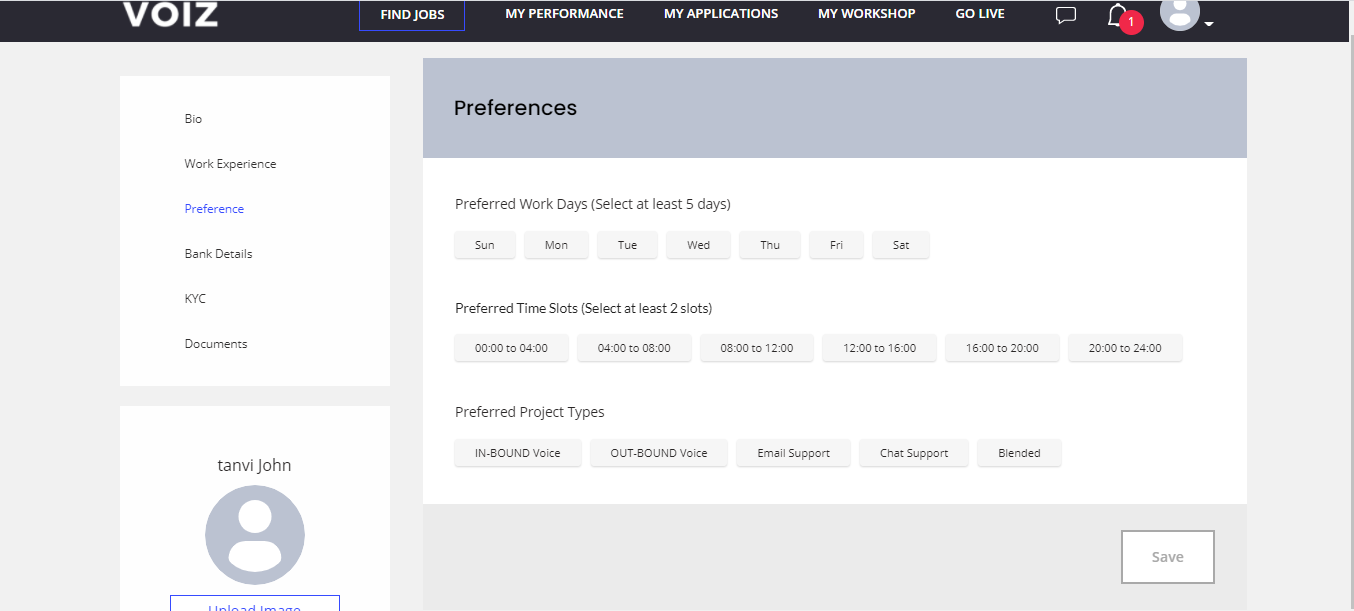Open the chat messages icon

pyautogui.click(x=1066, y=15)
